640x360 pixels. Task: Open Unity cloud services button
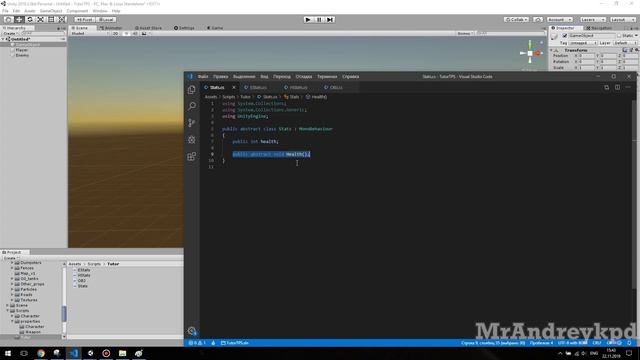[x=538, y=20]
